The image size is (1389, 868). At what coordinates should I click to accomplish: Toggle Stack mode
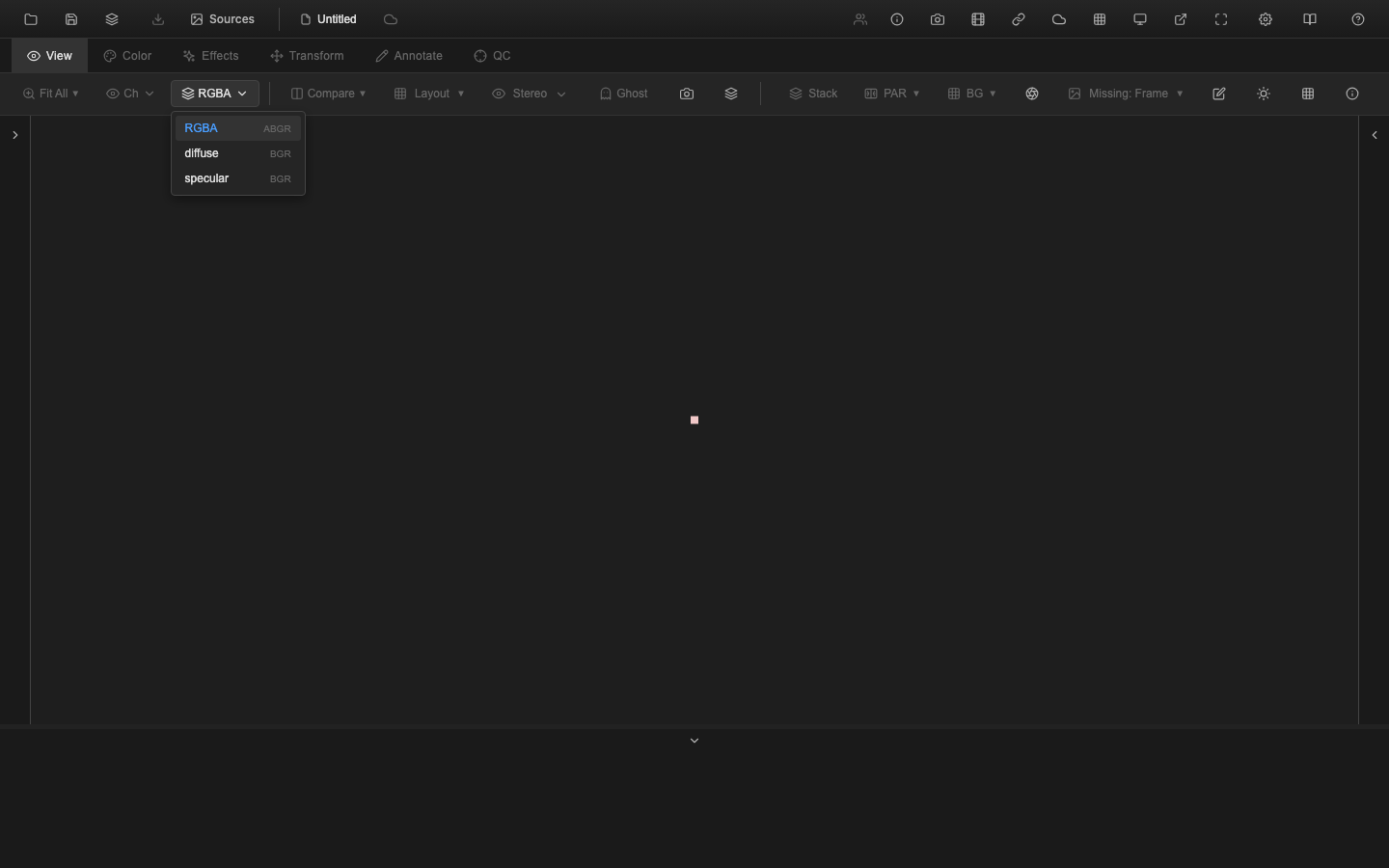(x=813, y=94)
